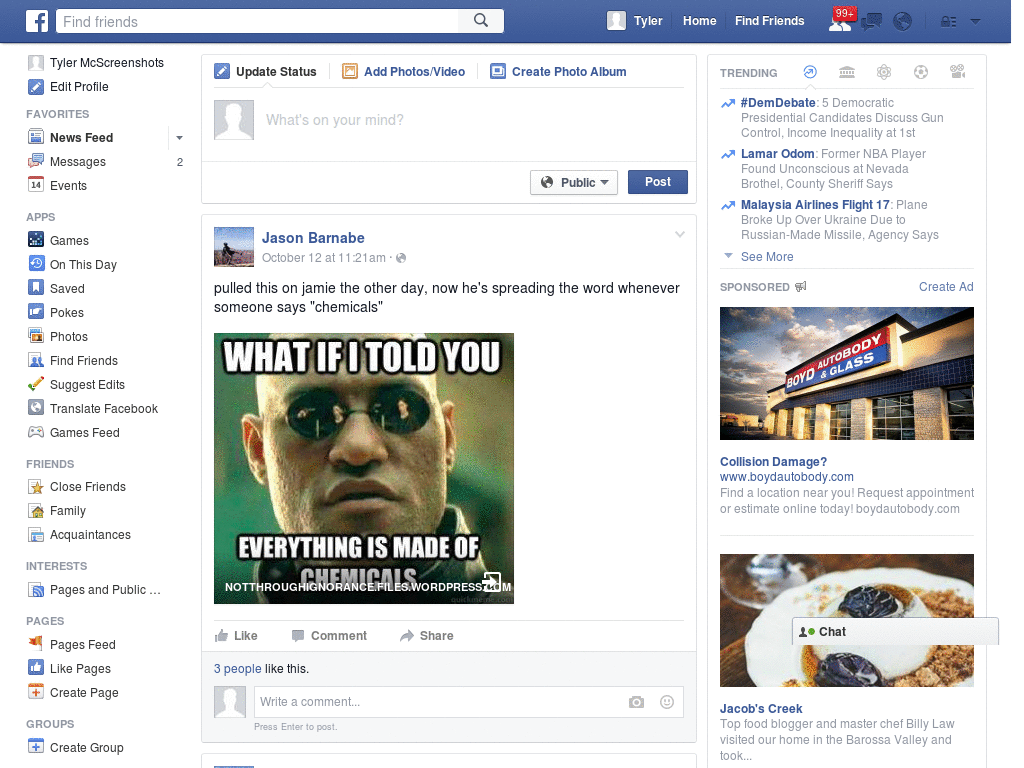Image resolution: width=1024 pixels, height=768 pixels.
Task: Open the Matrix meme image
Action: (364, 468)
